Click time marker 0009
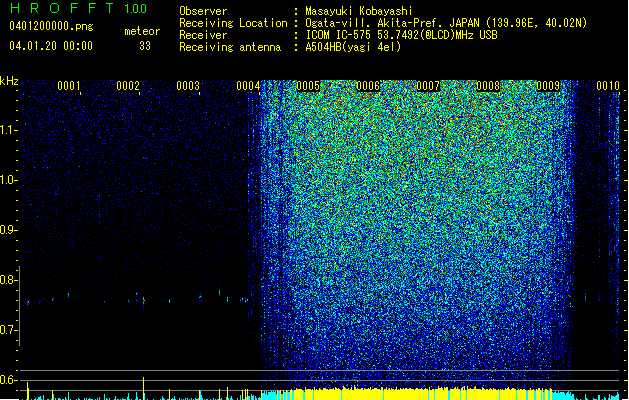The image size is (629, 400). (x=548, y=86)
